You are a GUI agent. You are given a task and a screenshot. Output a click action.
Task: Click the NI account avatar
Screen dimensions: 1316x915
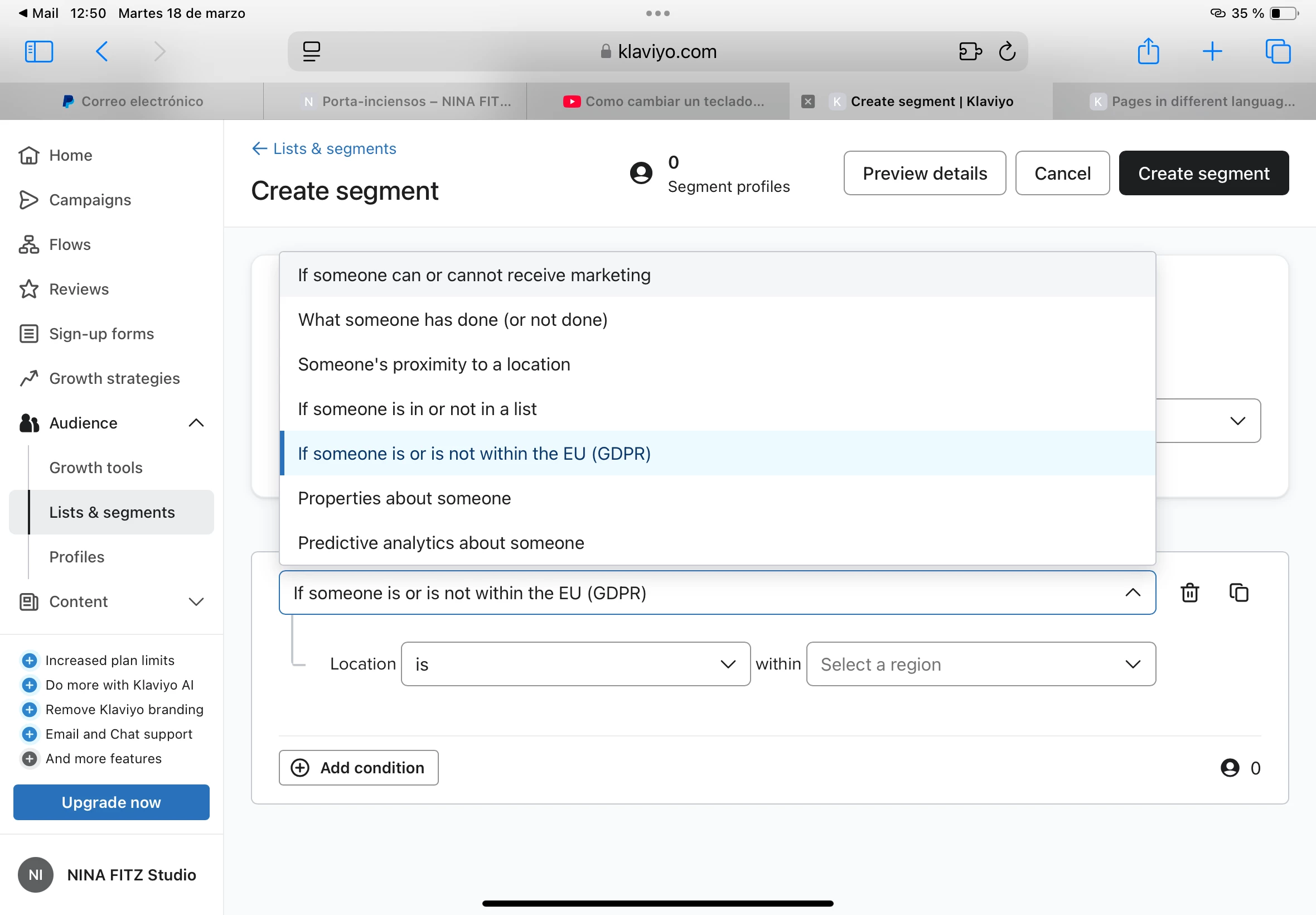click(x=36, y=875)
